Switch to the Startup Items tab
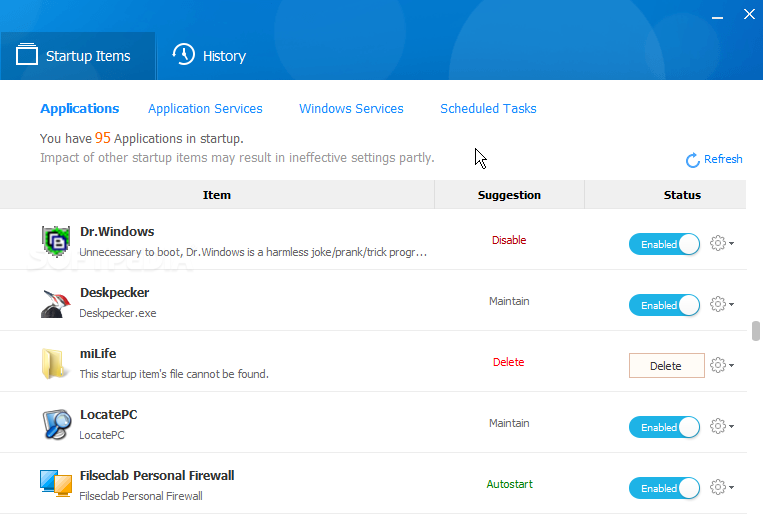 78,55
